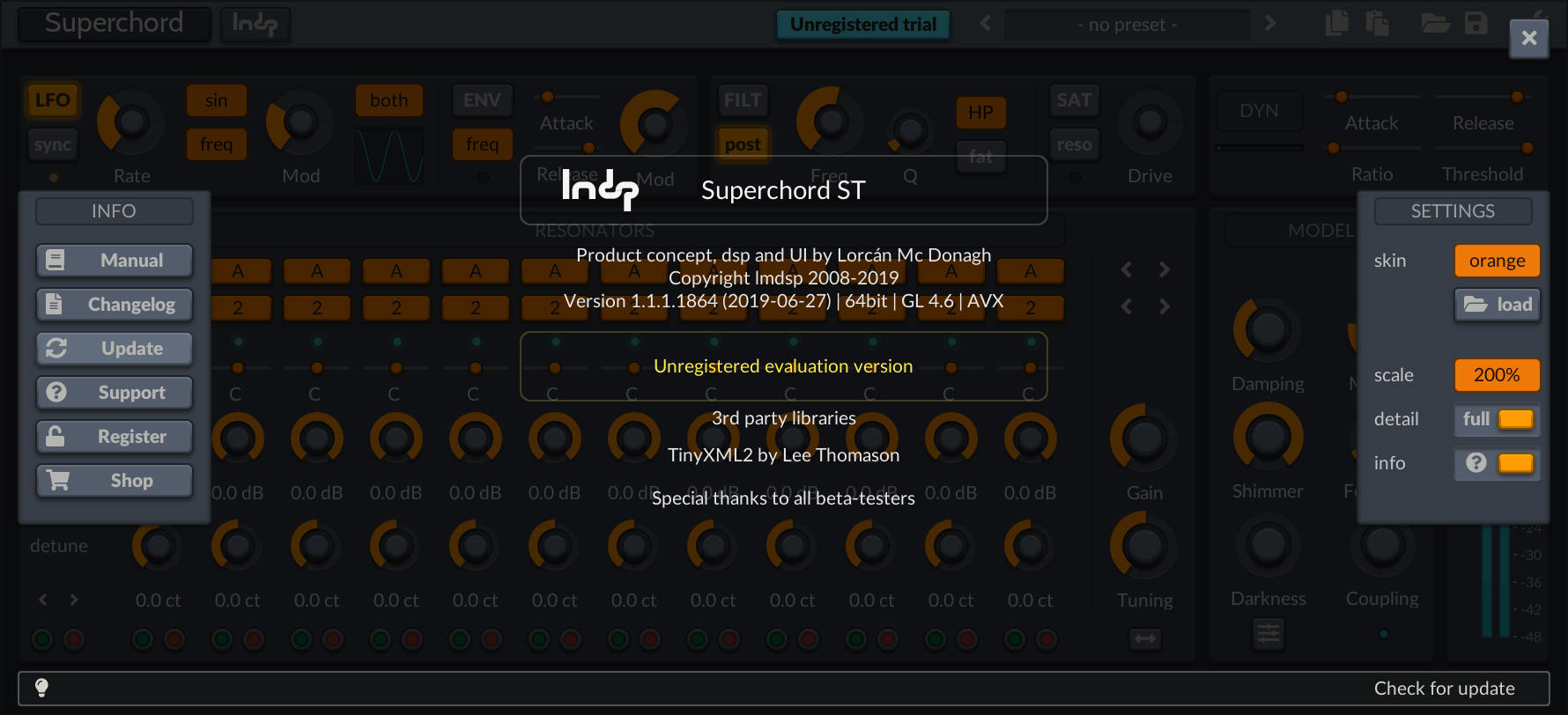
Task: Click the Unregistered evaluation version box
Action: (x=784, y=366)
